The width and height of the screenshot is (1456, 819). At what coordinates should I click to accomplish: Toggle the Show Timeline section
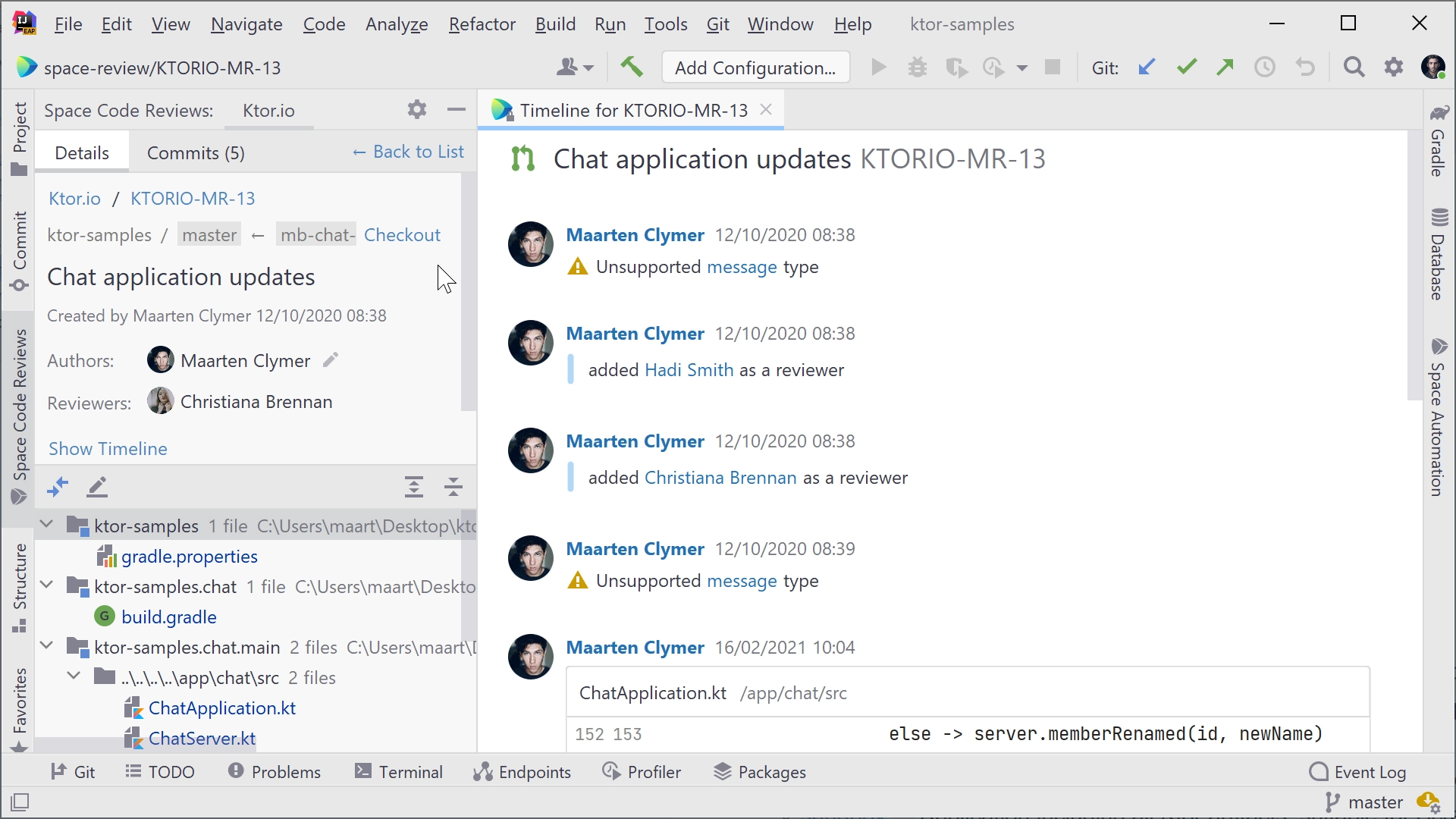pyautogui.click(x=107, y=448)
